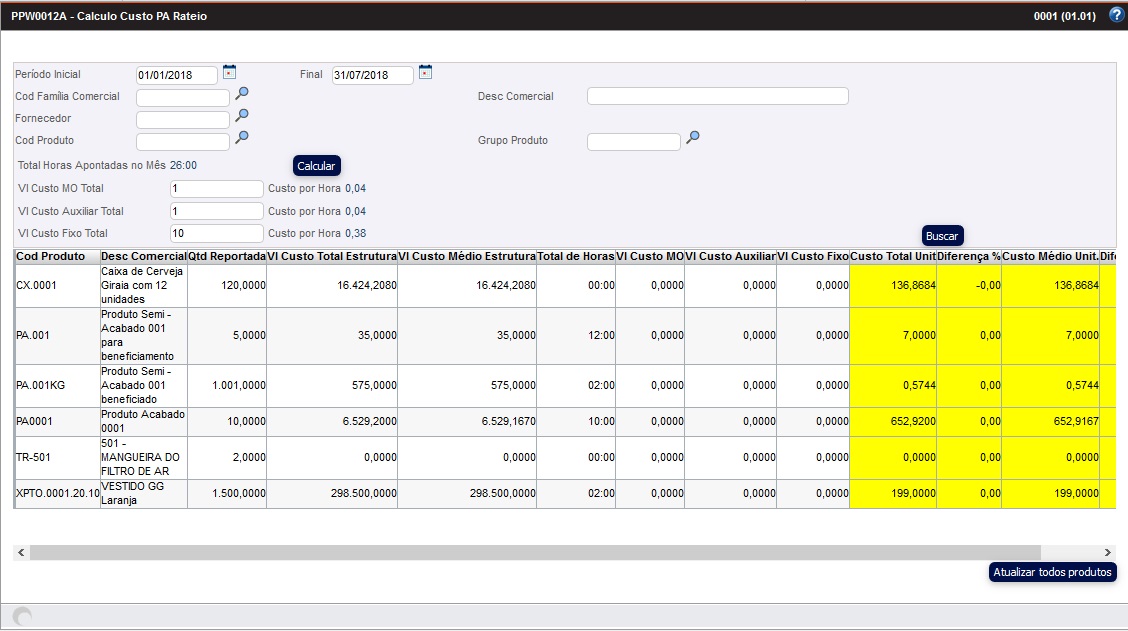Click the Cod Família Comercial search magnifier

click(241, 95)
